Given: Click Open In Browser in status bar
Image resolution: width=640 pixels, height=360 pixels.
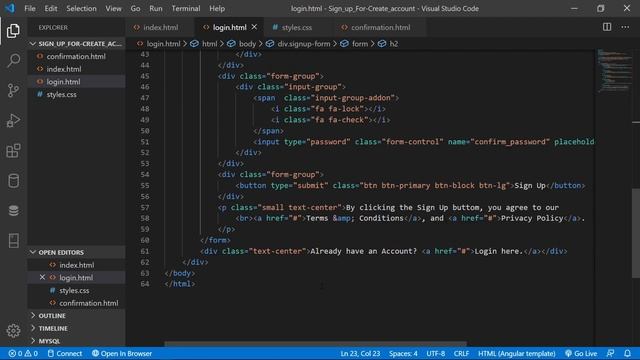Looking at the screenshot, I should tap(122, 353).
